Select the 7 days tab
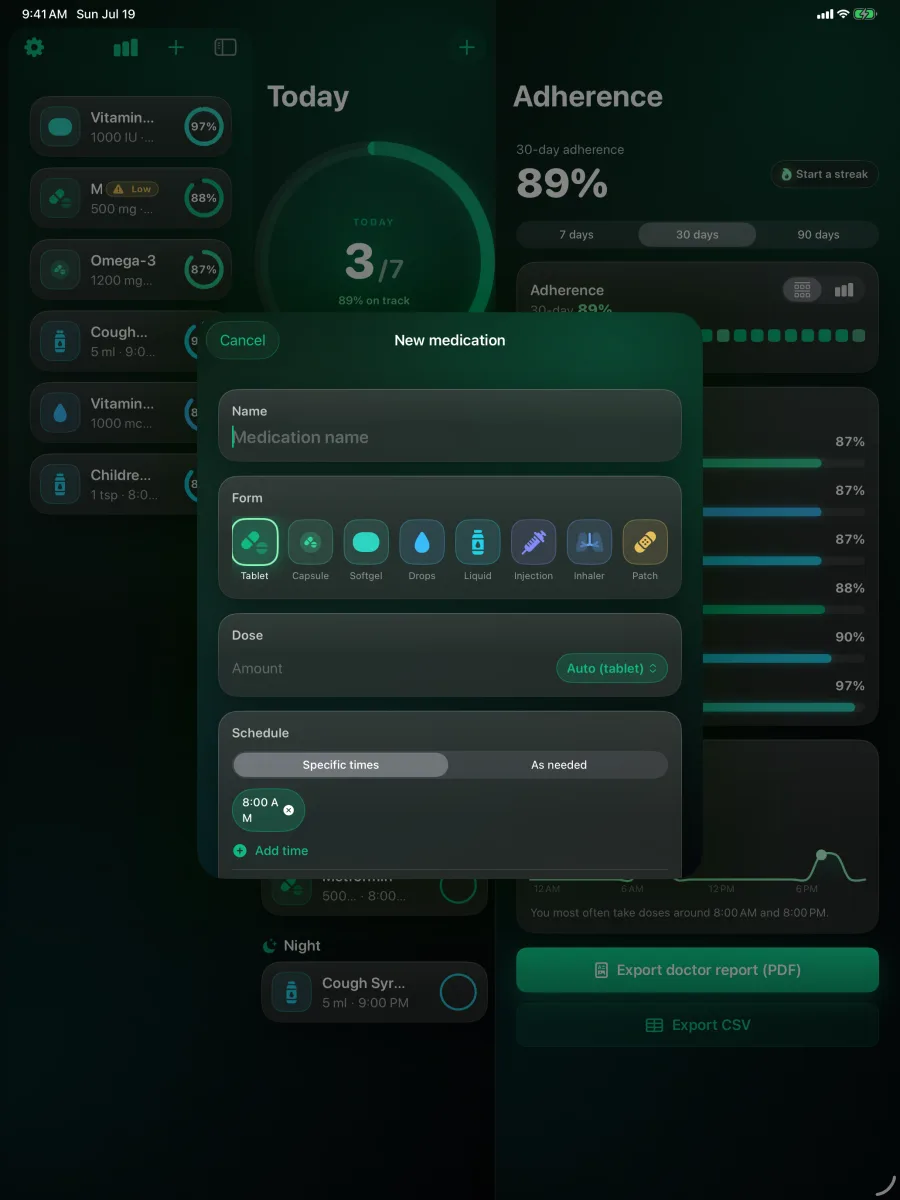 [x=576, y=235]
